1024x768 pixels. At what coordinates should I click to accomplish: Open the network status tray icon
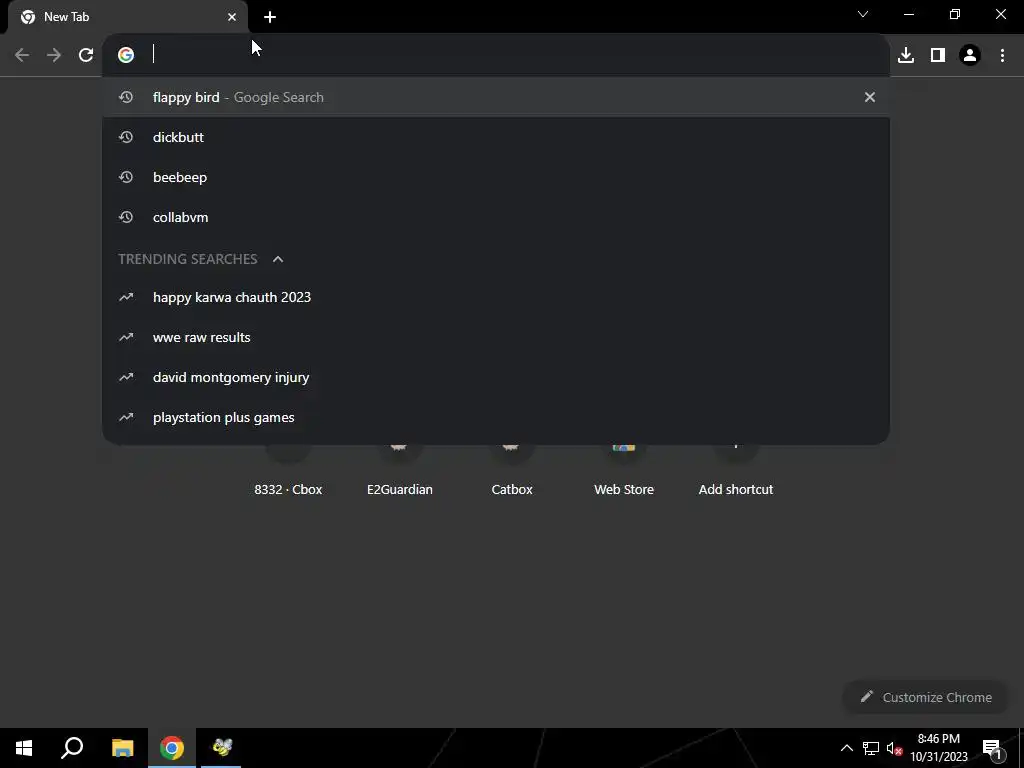tap(871, 748)
